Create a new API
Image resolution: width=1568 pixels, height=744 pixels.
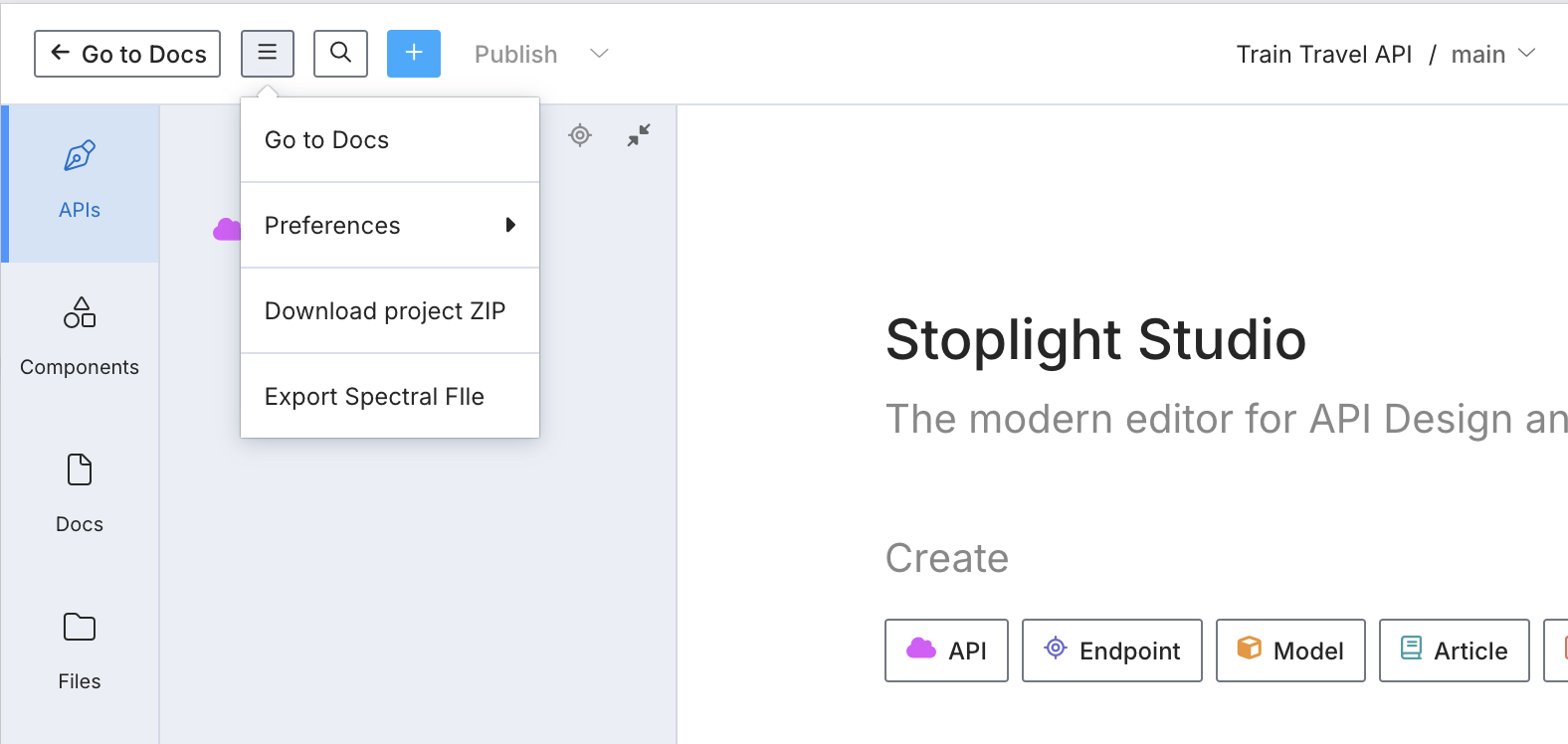(946, 651)
